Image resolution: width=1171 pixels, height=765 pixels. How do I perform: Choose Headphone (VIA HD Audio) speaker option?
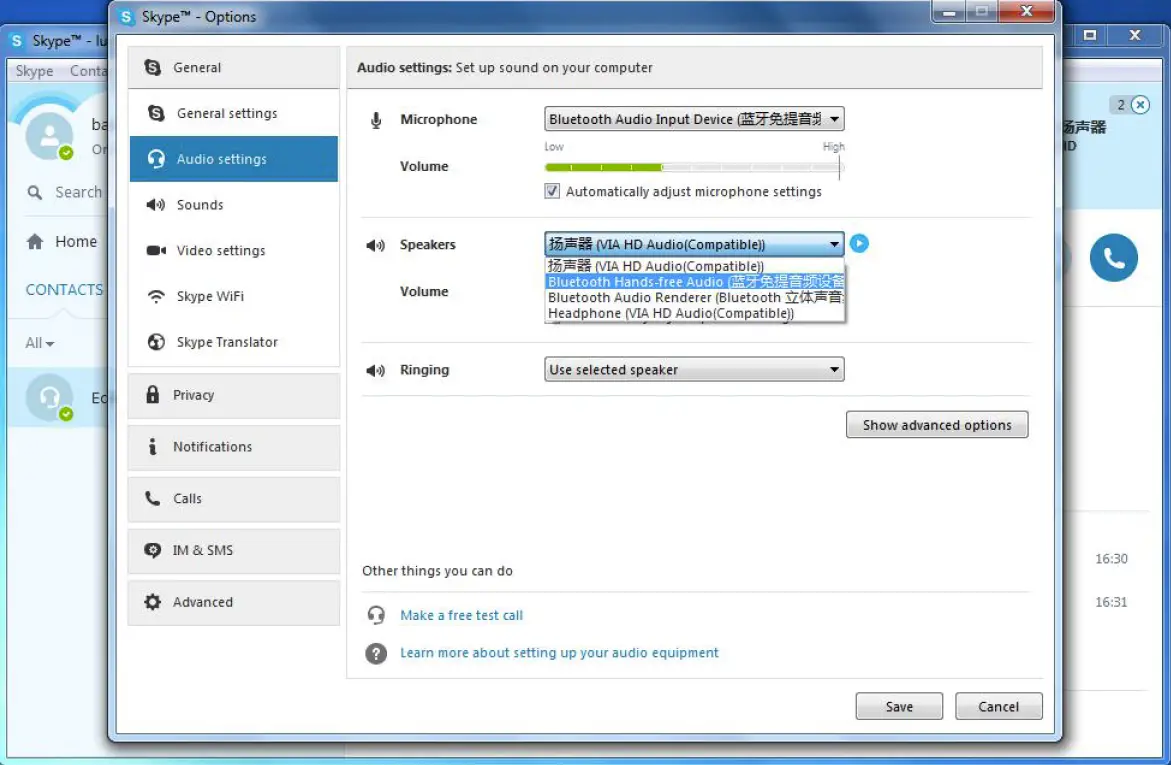pyautogui.click(x=695, y=313)
